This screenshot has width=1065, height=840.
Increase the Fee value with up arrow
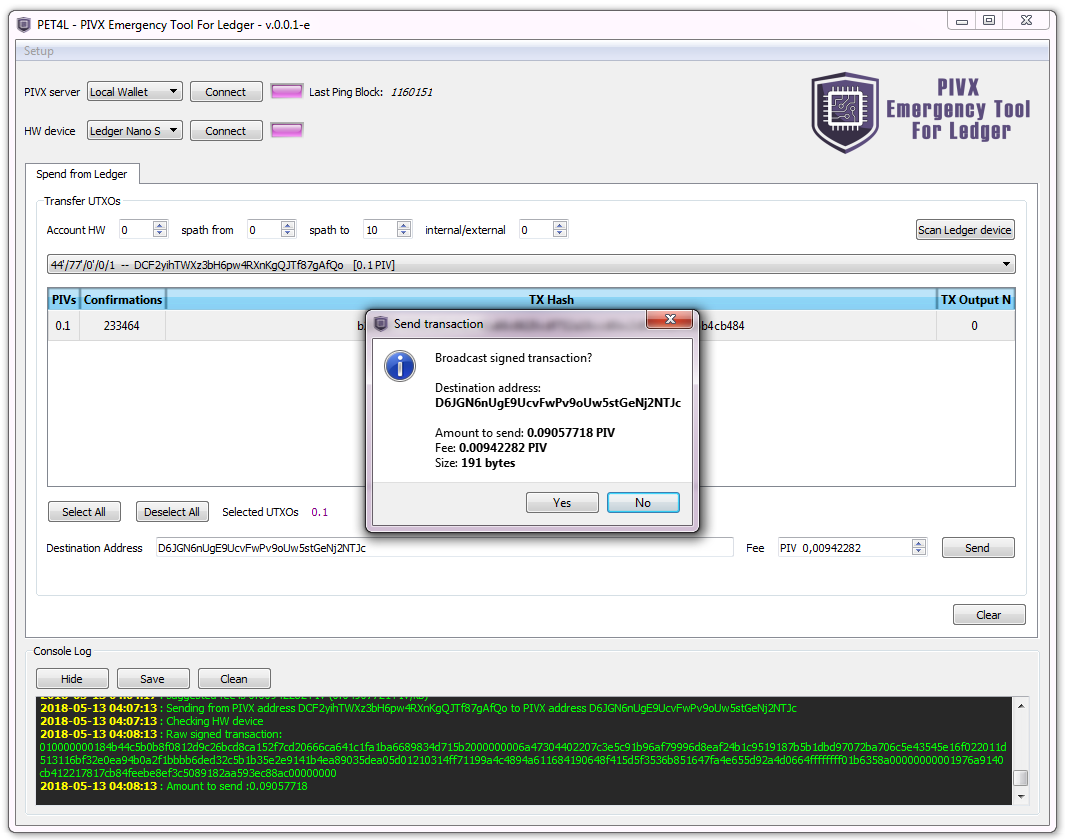pos(919,543)
